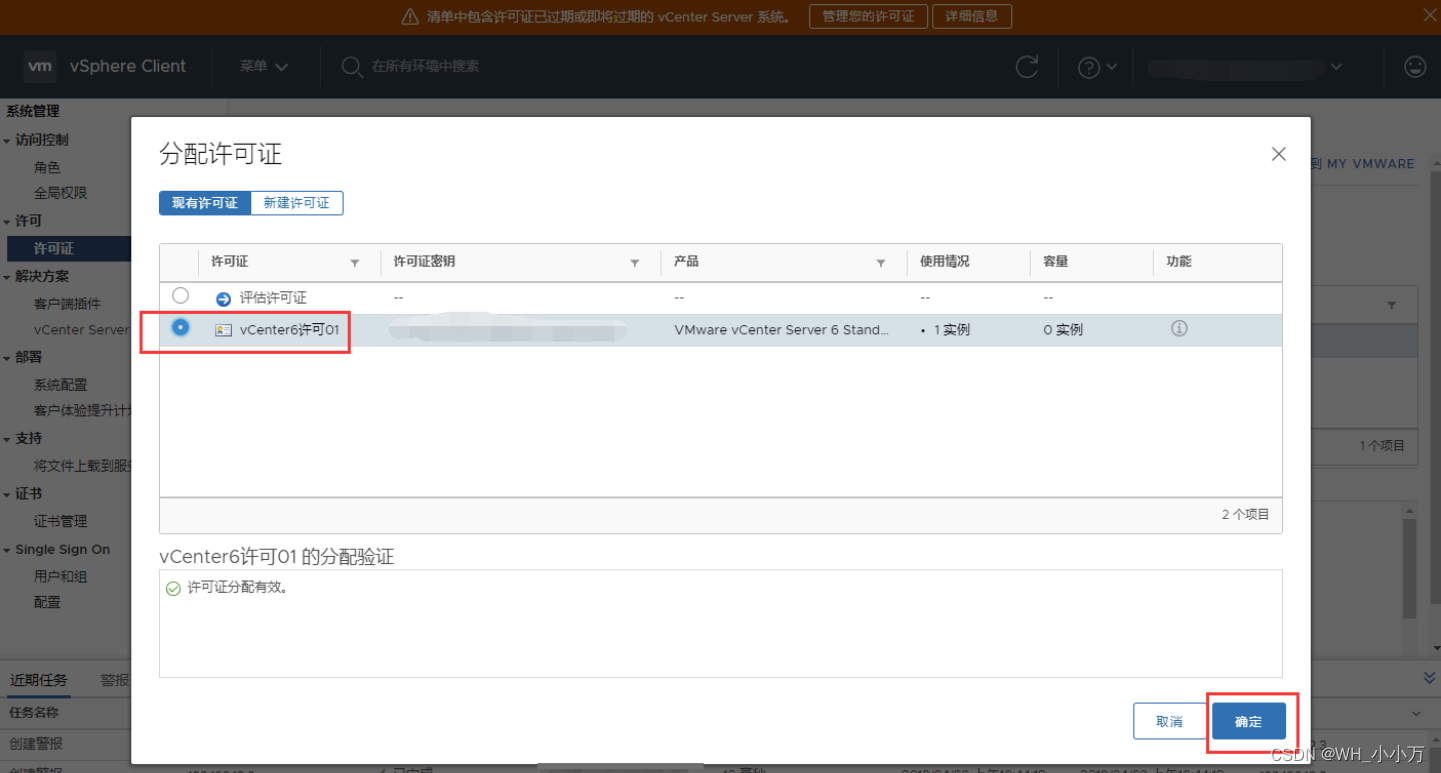Filter the 产品 column
Viewport: 1441px width, 773px height.
click(880, 263)
